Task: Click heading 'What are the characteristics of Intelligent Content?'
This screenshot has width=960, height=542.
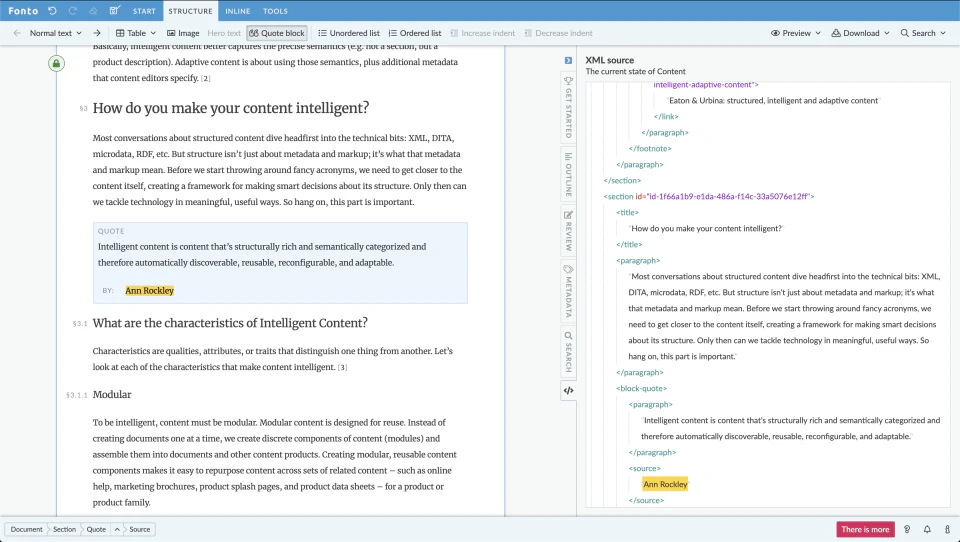Action: [230, 323]
